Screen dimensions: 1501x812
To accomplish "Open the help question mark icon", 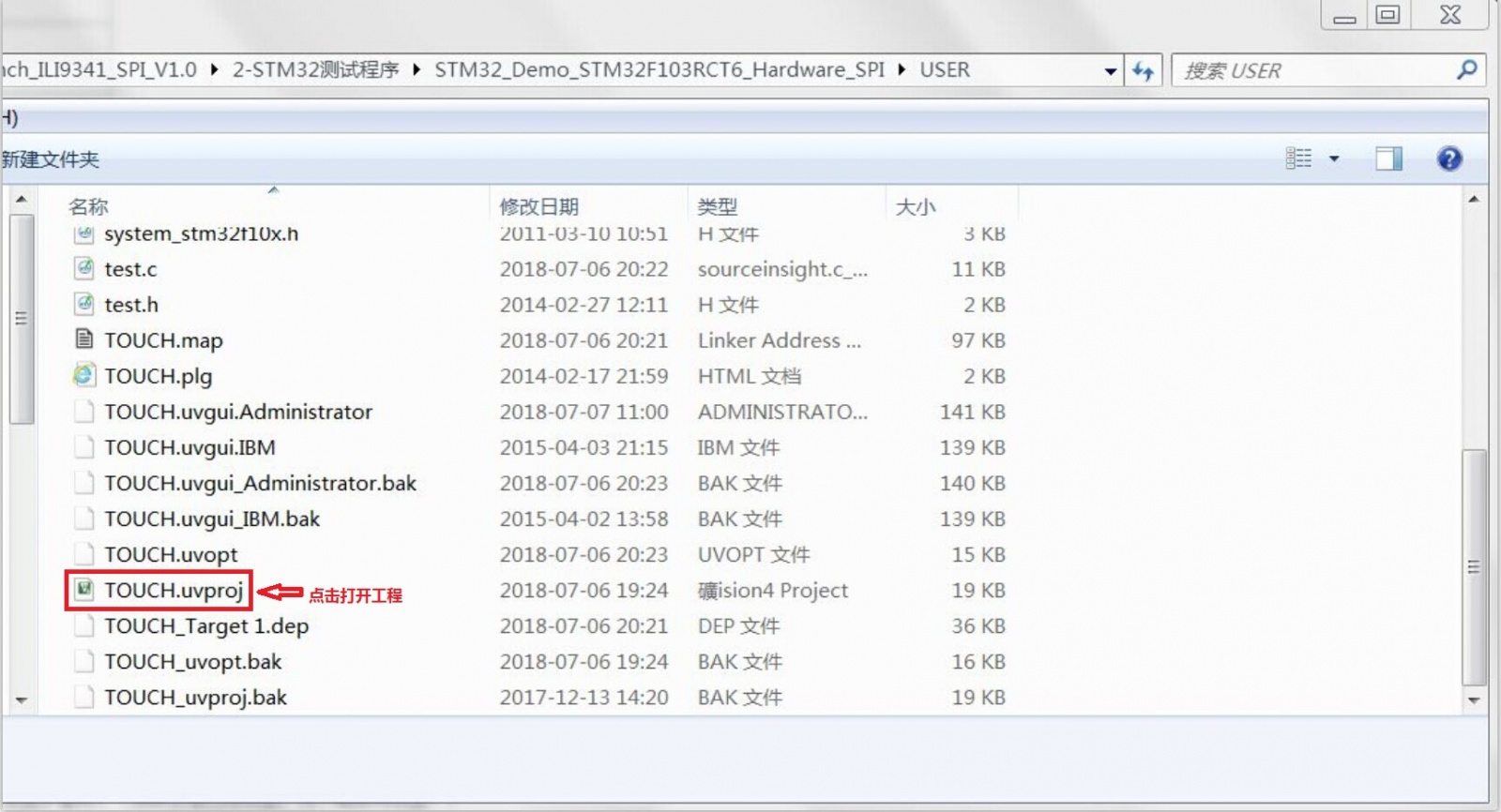I will pyautogui.click(x=1449, y=159).
